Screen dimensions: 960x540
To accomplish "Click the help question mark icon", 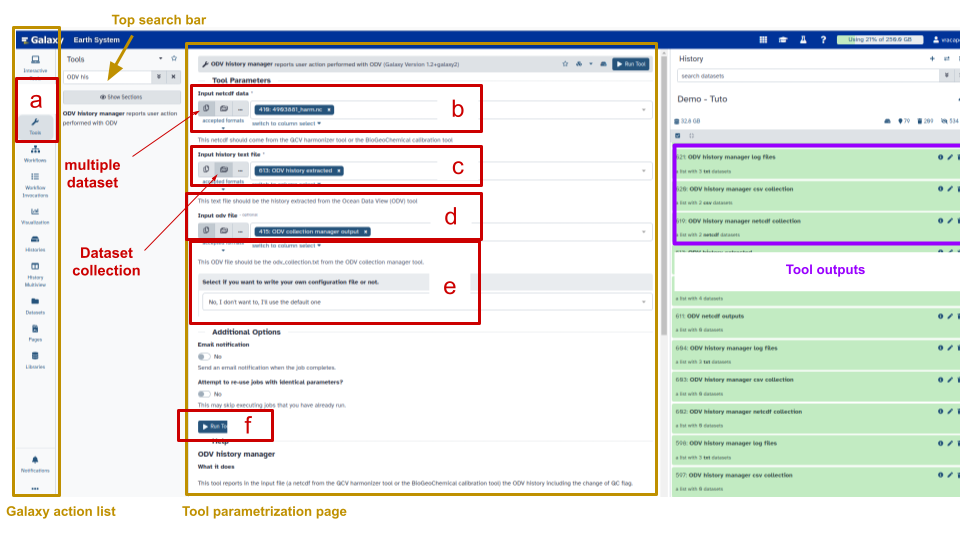I will 823,40.
